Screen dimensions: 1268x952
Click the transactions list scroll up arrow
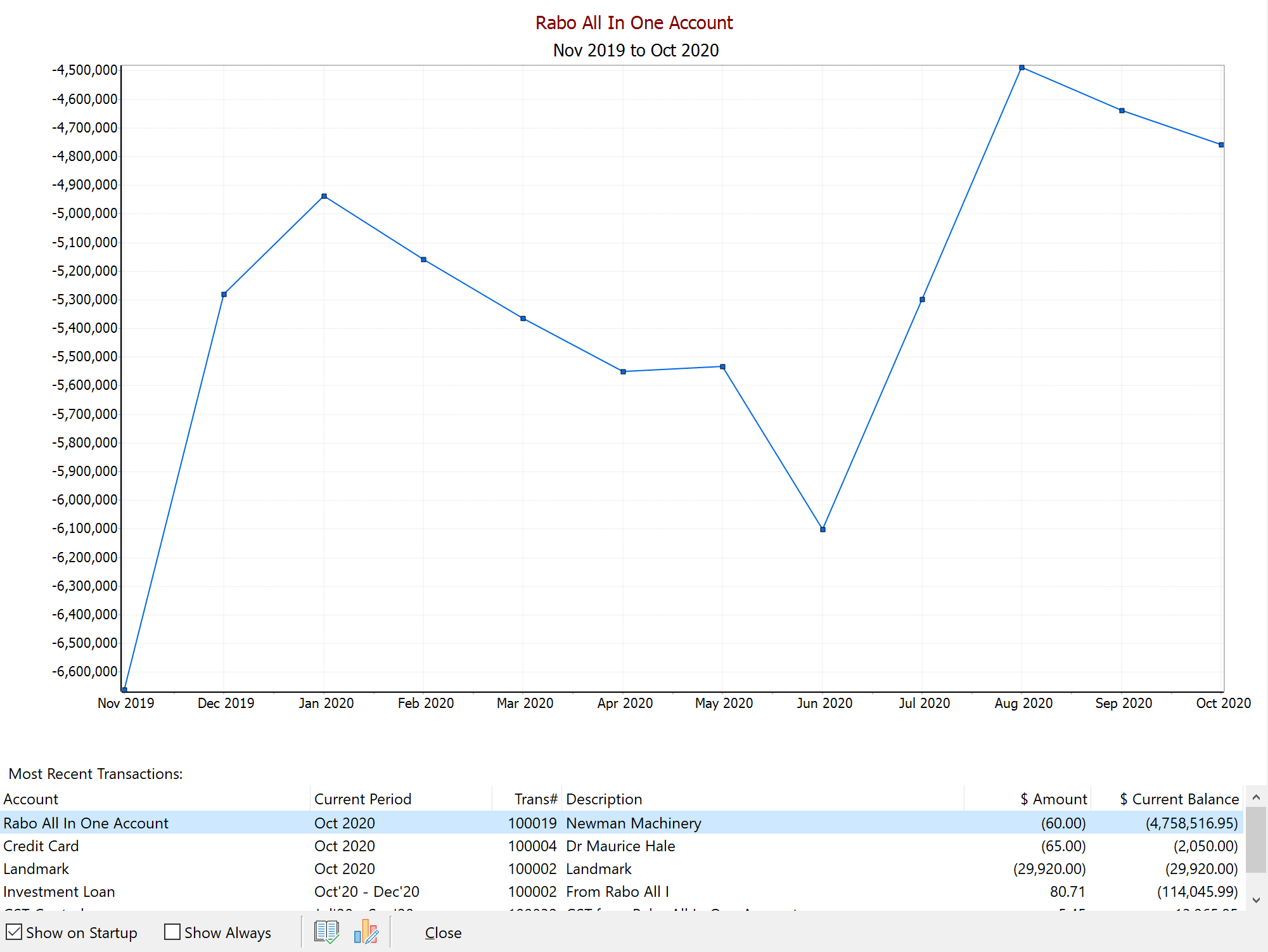[x=1256, y=797]
